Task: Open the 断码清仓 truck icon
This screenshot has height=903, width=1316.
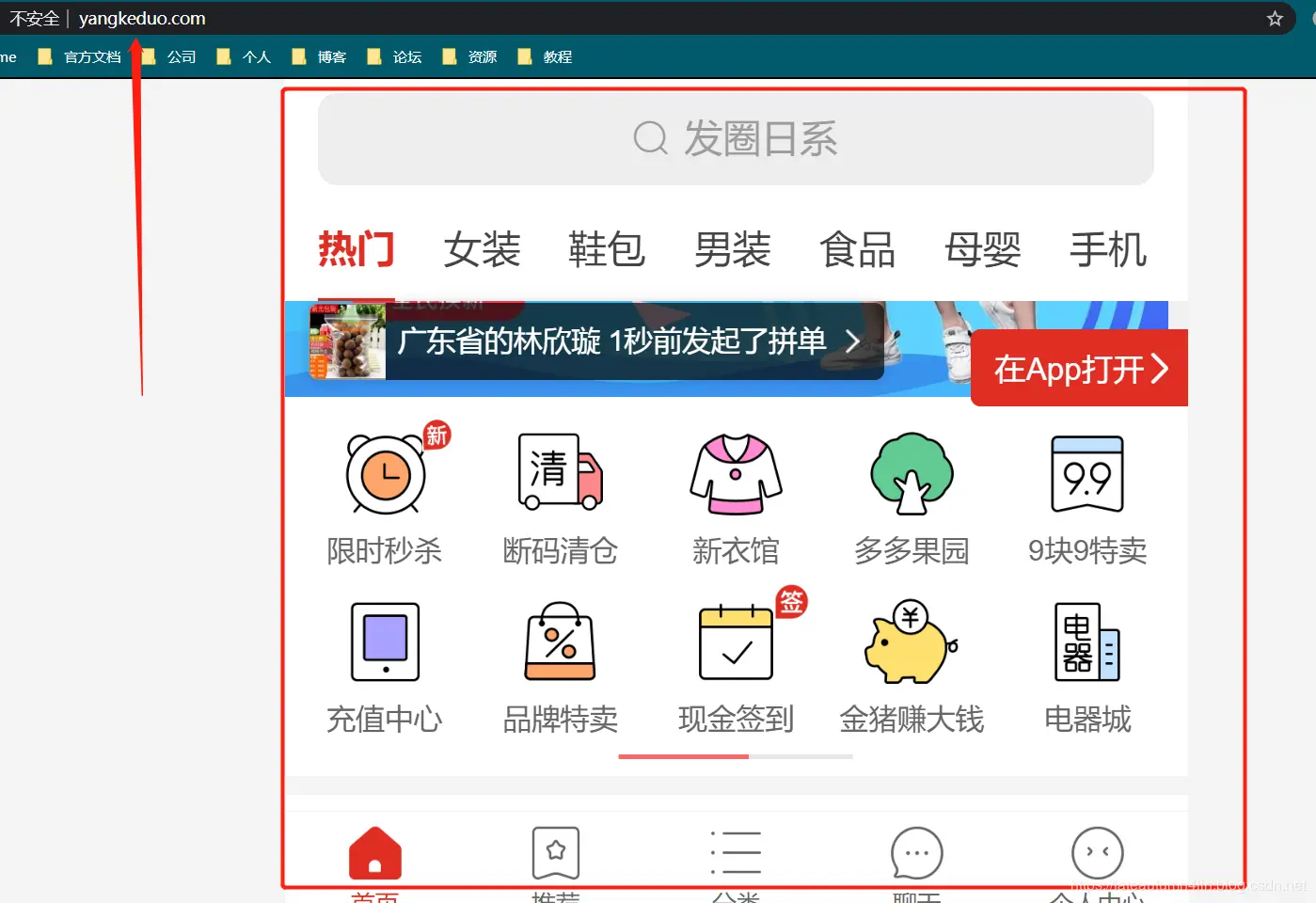Action: click(x=561, y=471)
